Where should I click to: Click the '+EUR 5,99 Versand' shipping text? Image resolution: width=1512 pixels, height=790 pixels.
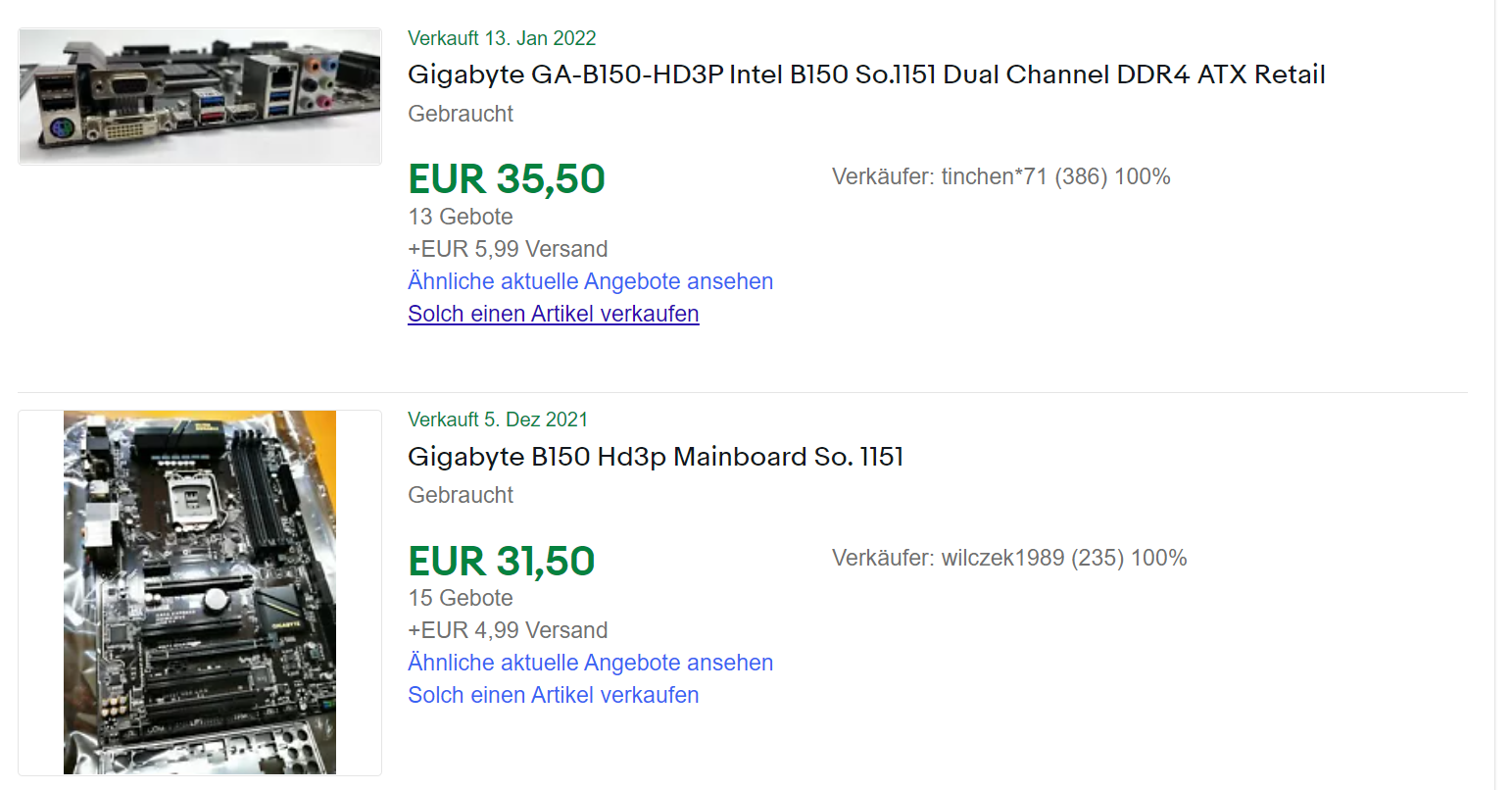pos(508,249)
